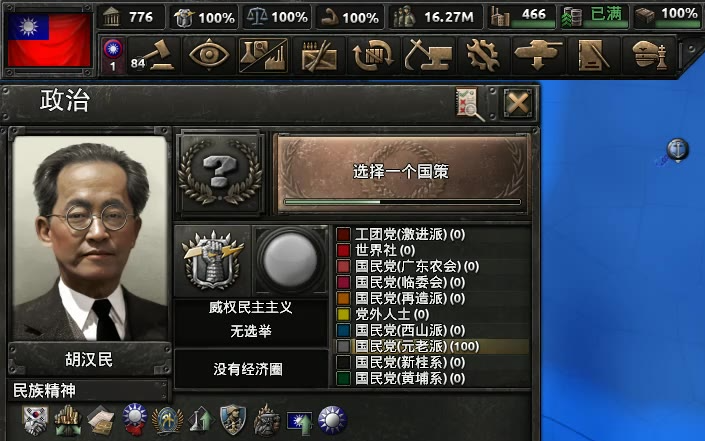Open the research flask icon

coord(263,56)
